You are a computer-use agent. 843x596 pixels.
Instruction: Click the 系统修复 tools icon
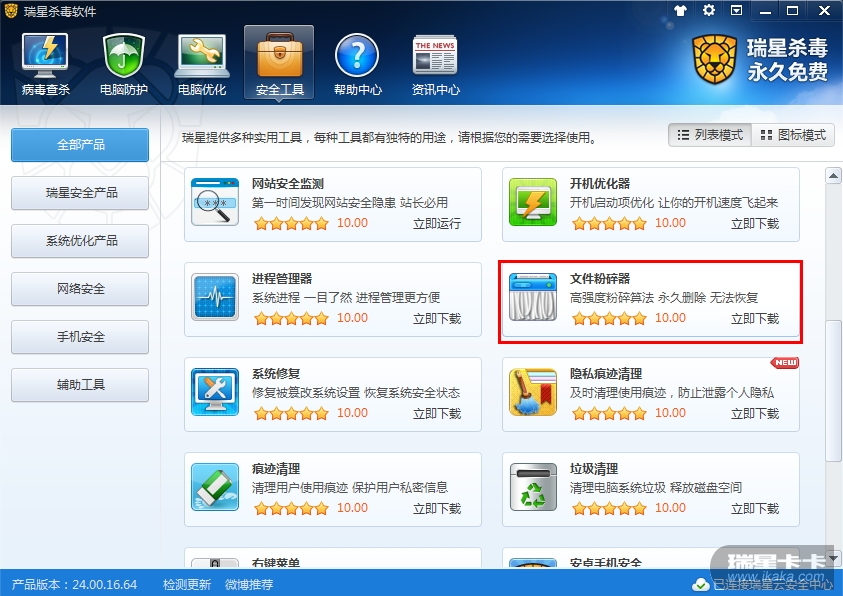(215, 392)
